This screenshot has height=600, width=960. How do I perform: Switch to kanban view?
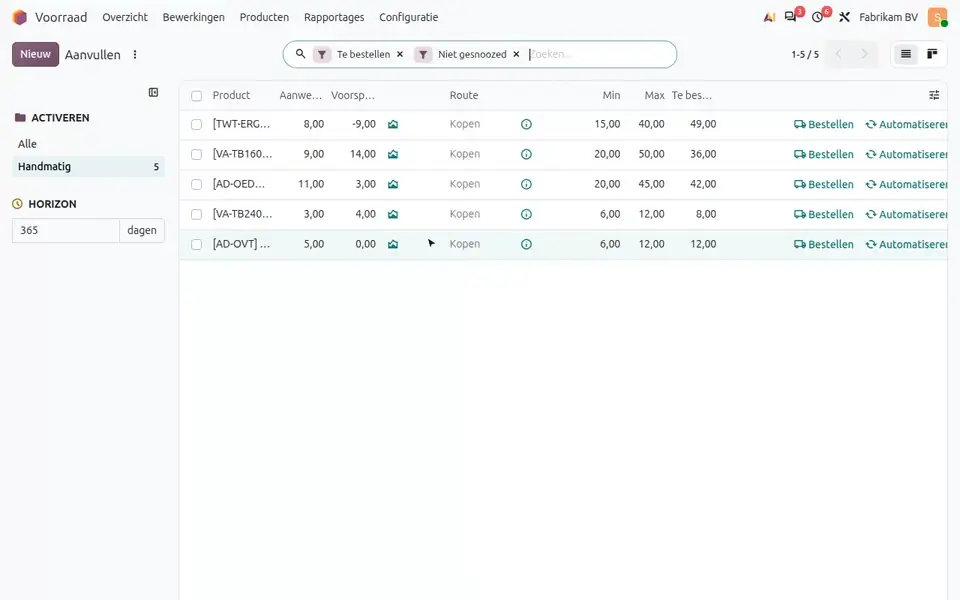[932, 54]
